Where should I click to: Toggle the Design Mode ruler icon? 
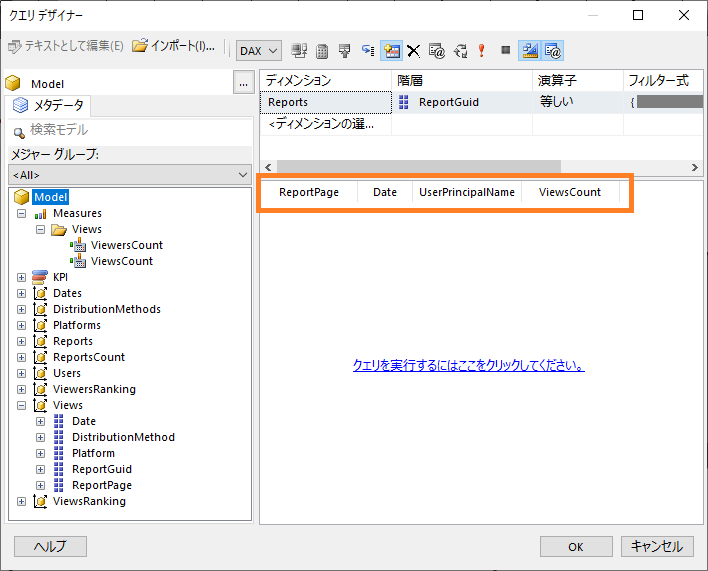530,51
